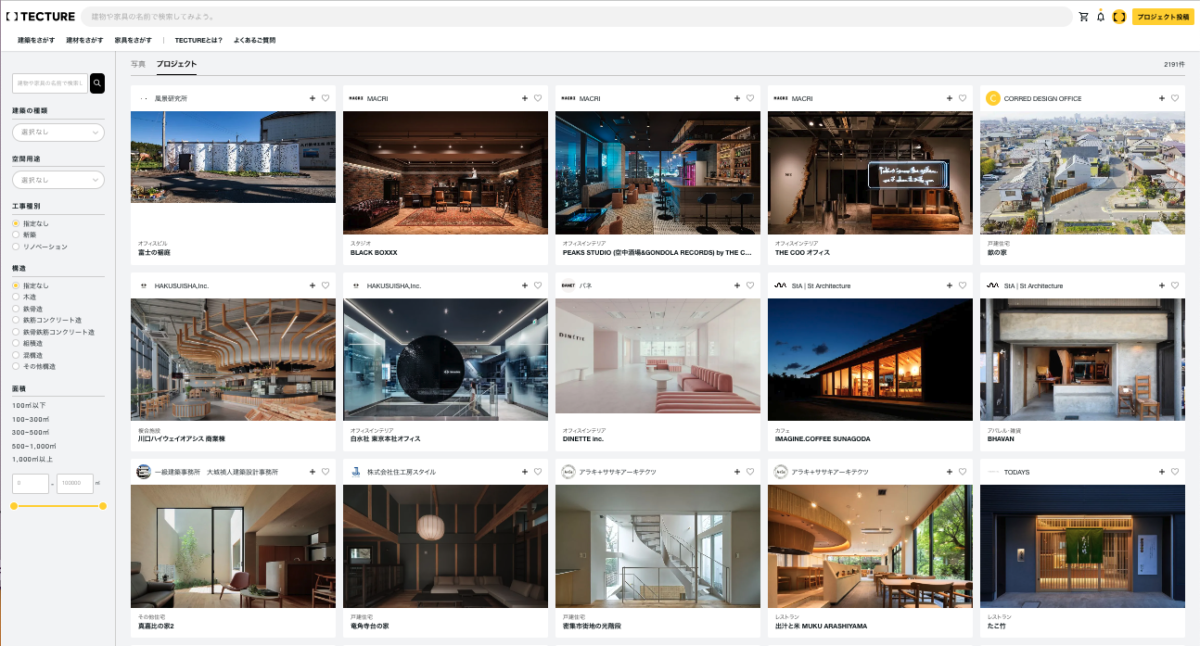The width and height of the screenshot is (1200, 646).
Task: Click the プロジェクト投稿 button
Action: pyautogui.click(x=1163, y=17)
